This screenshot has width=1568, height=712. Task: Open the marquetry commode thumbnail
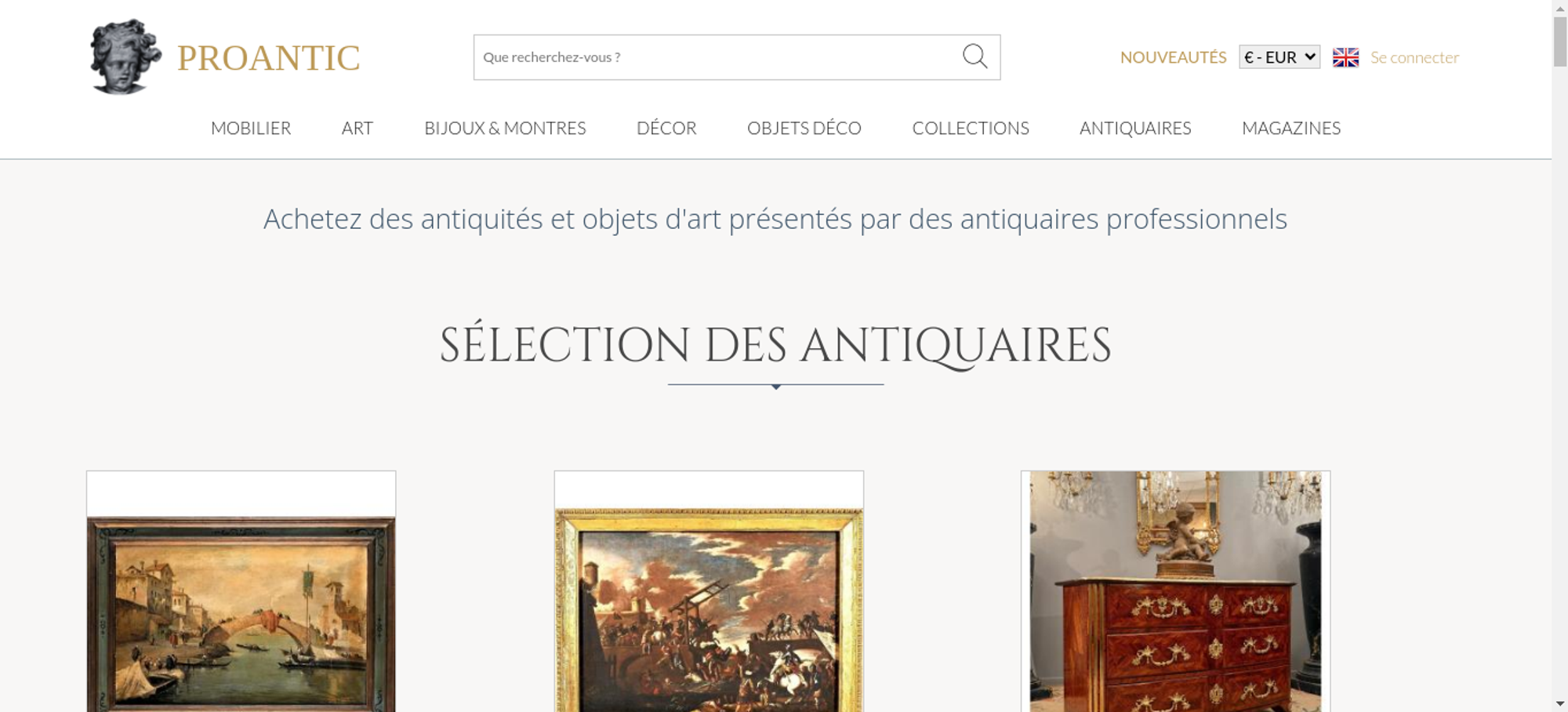tap(1175, 591)
